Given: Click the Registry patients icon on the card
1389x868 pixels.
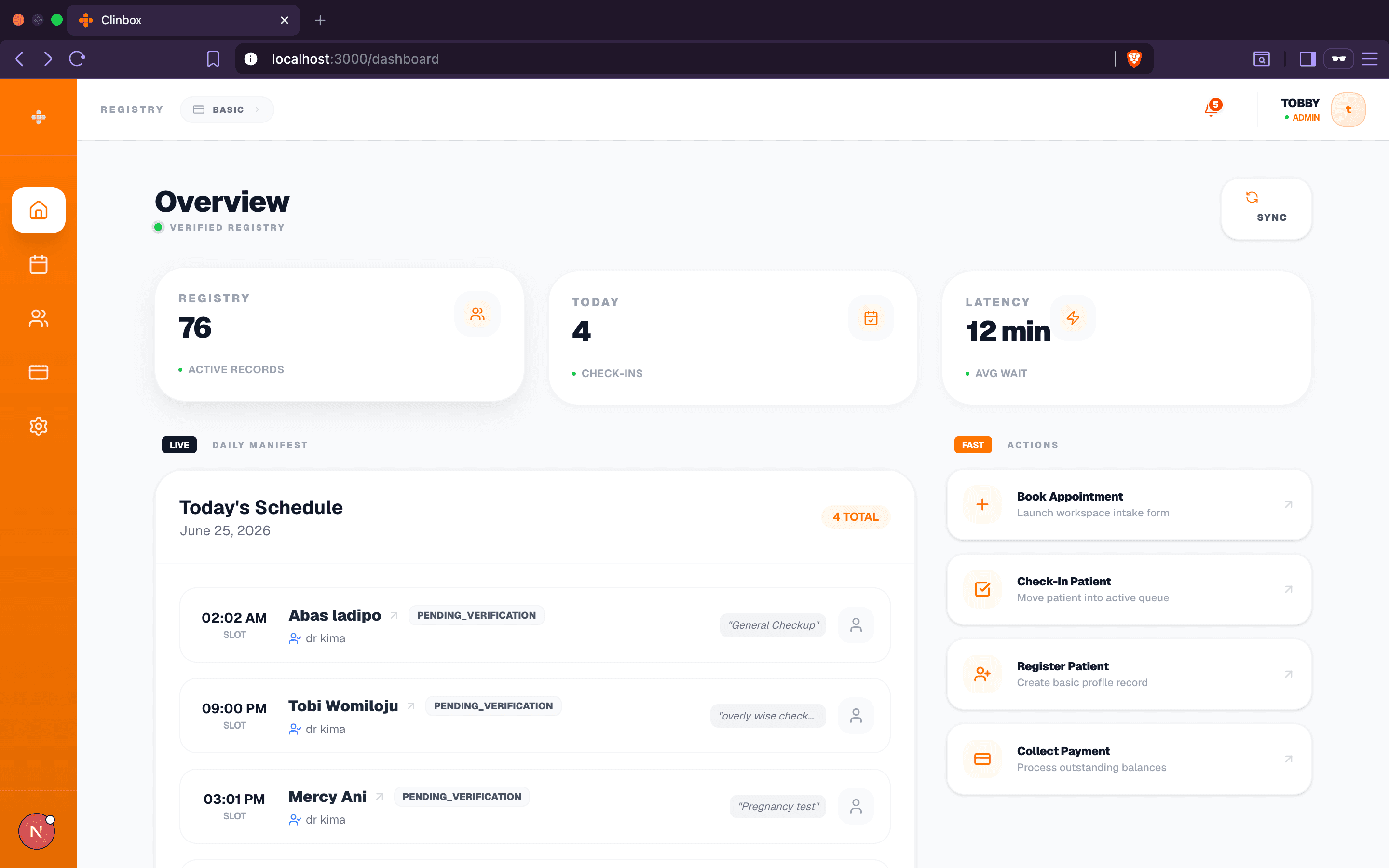Looking at the screenshot, I should pyautogui.click(x=477, y=314).
